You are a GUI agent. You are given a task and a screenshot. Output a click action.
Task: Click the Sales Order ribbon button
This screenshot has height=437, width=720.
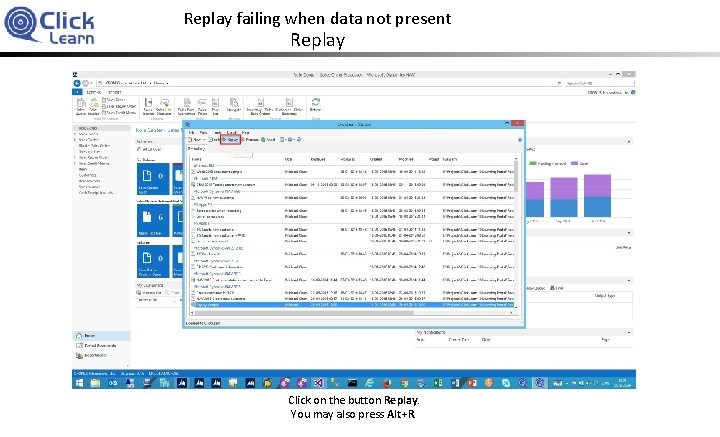[x=113, y=100]
